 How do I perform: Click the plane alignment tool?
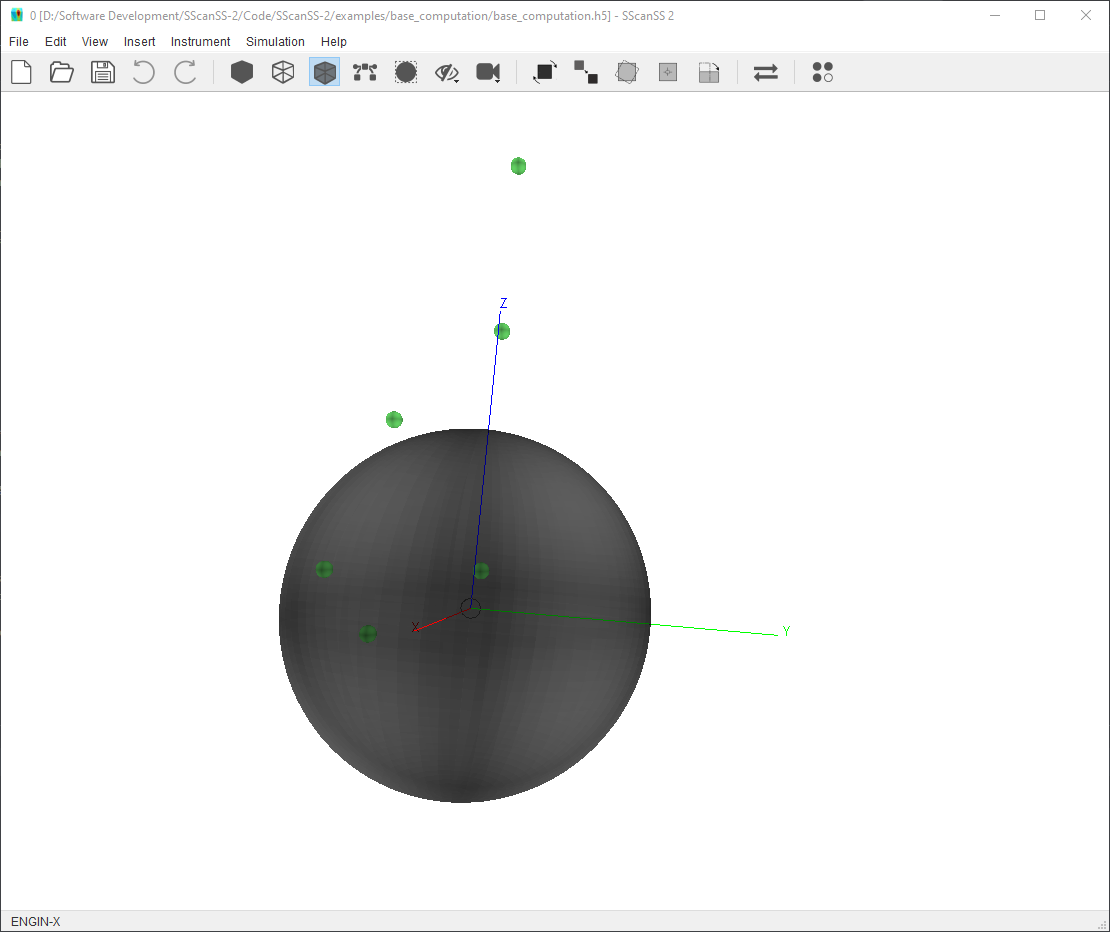pos(709,72)
